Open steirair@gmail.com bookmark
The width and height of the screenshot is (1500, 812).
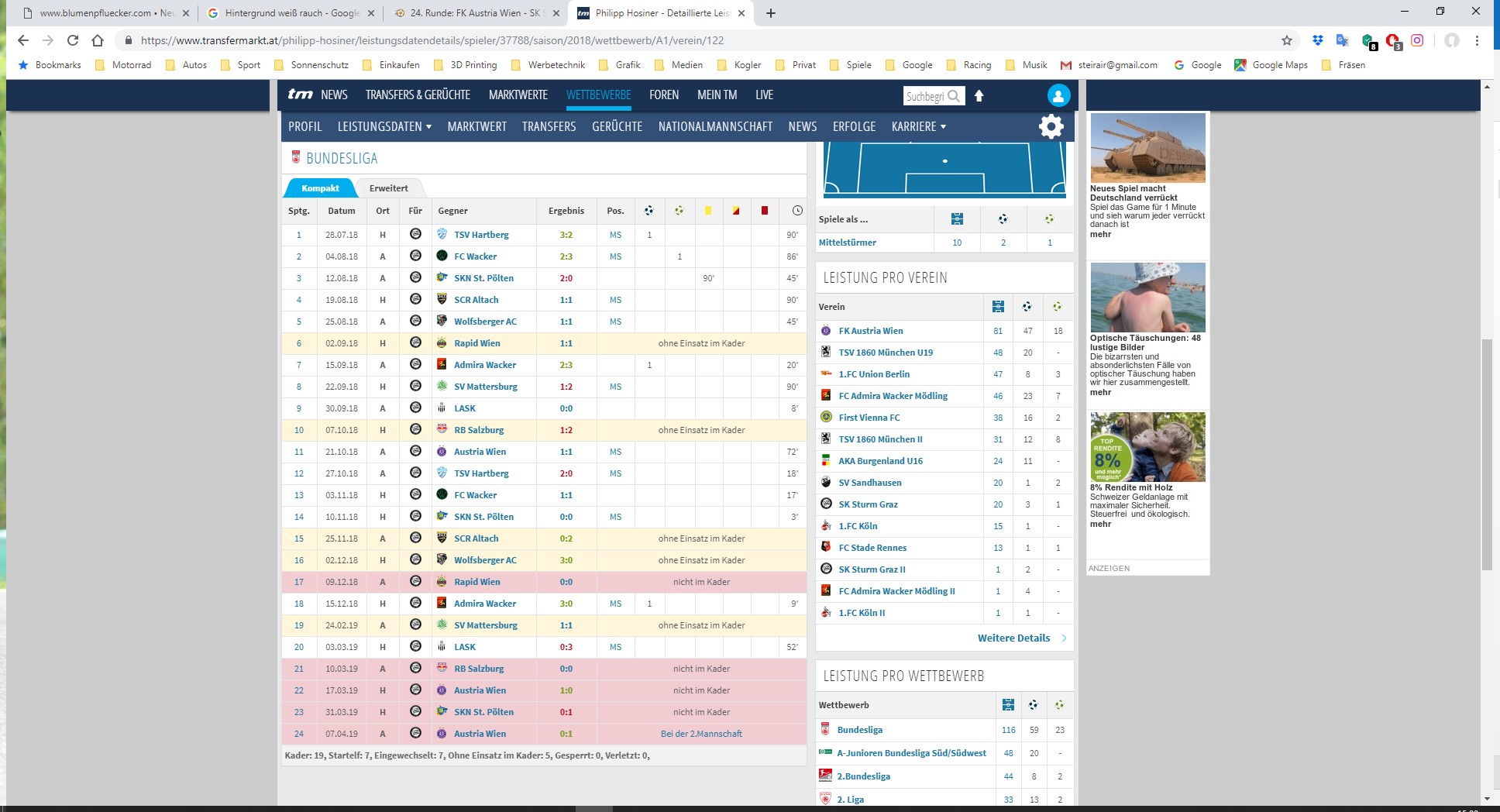coord(1110,65)
